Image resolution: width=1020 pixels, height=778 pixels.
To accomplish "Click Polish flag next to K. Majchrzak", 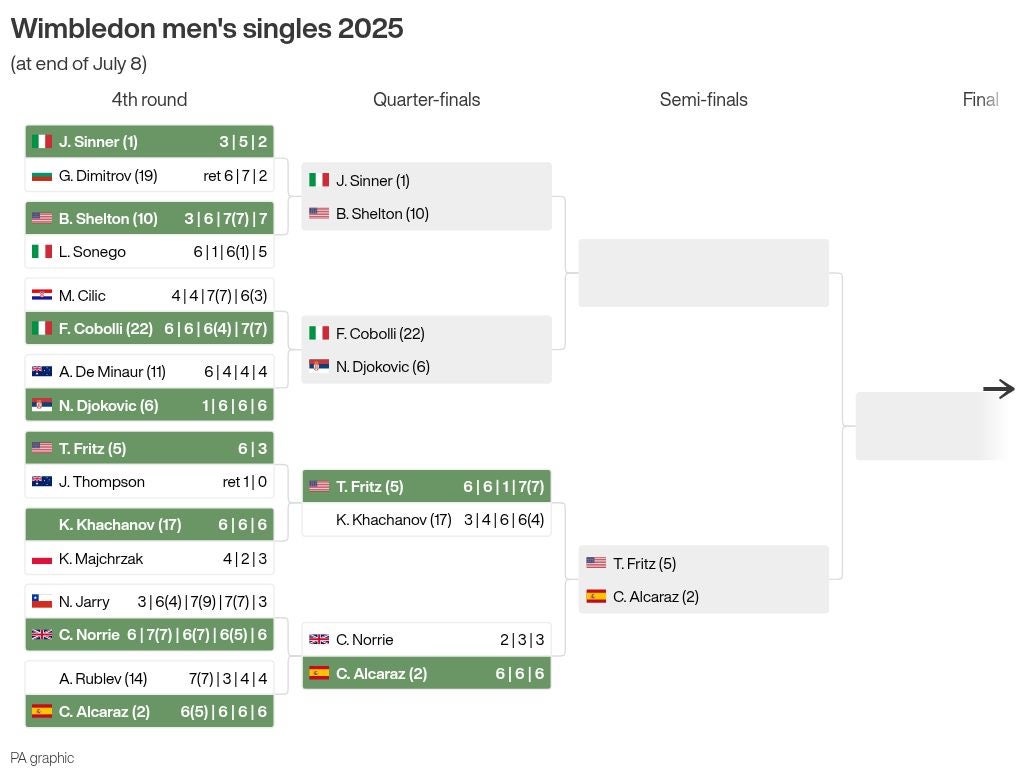I will click(x=42, y=559).
